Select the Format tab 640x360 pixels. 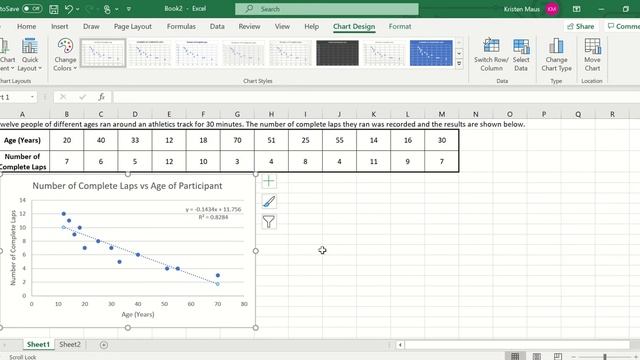[x=400, y=27]
